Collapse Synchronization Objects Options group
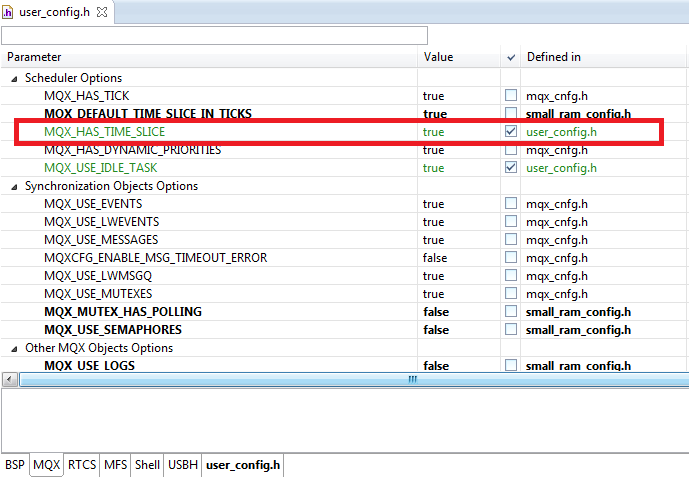The height and width of the screenshot is (482, 689). (15, 187)
